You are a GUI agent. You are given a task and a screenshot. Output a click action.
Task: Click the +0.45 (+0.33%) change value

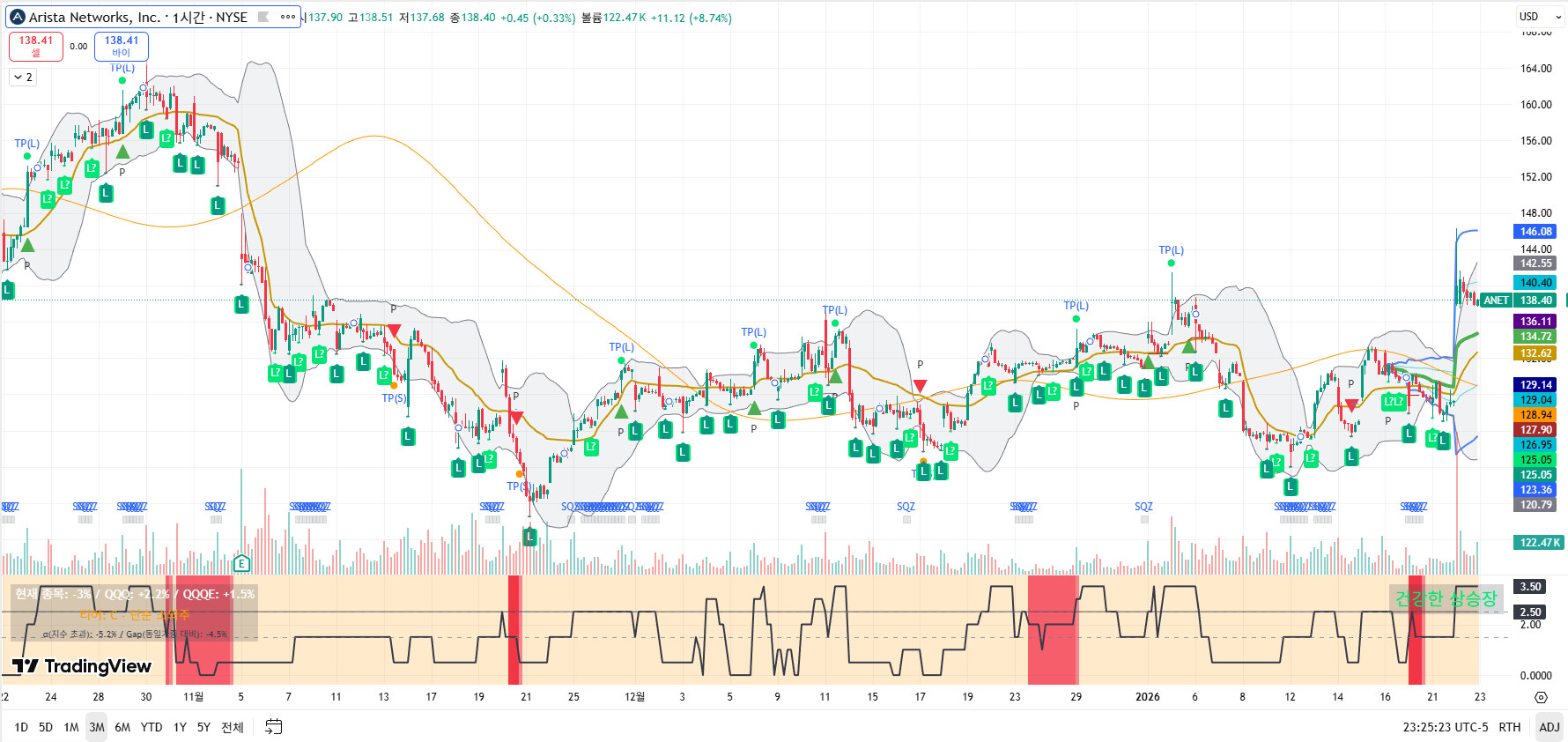pyautogui.click(x=537, y=18)
